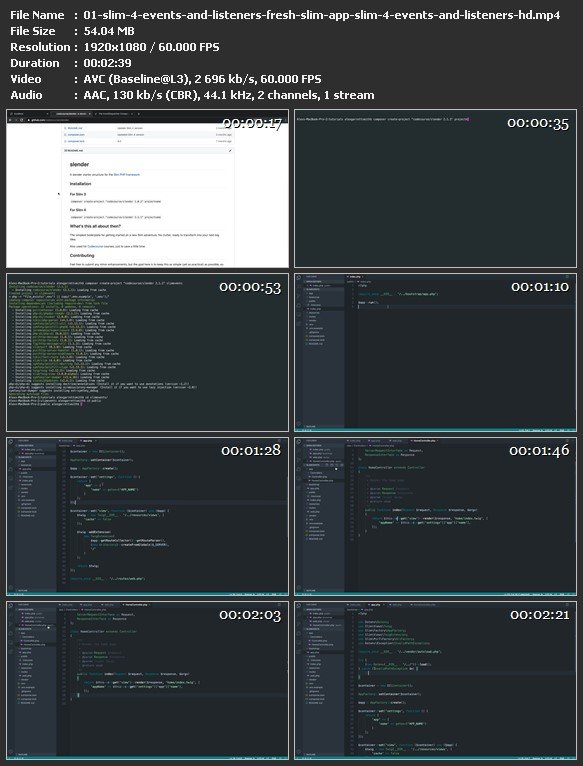Open the thumbnail stamped 00:01:28
Viewport: 583px width, 766px height.
(x=147, y=516)
